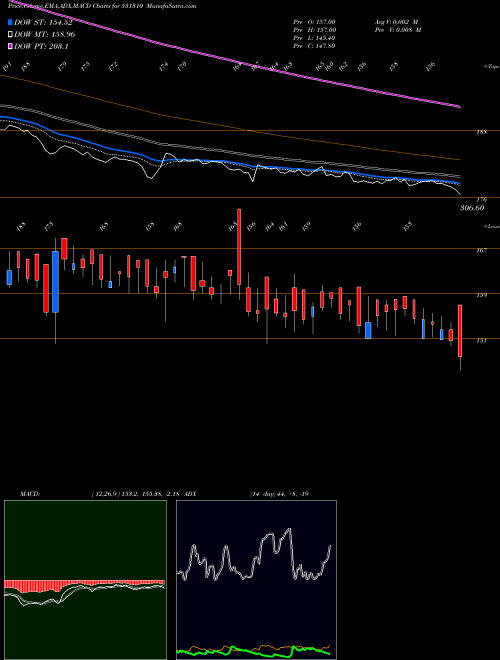Image resolution: width=500 pixels, height=660 pixels.
Task: Click the 188 price axis label
Action: (482, 132)
